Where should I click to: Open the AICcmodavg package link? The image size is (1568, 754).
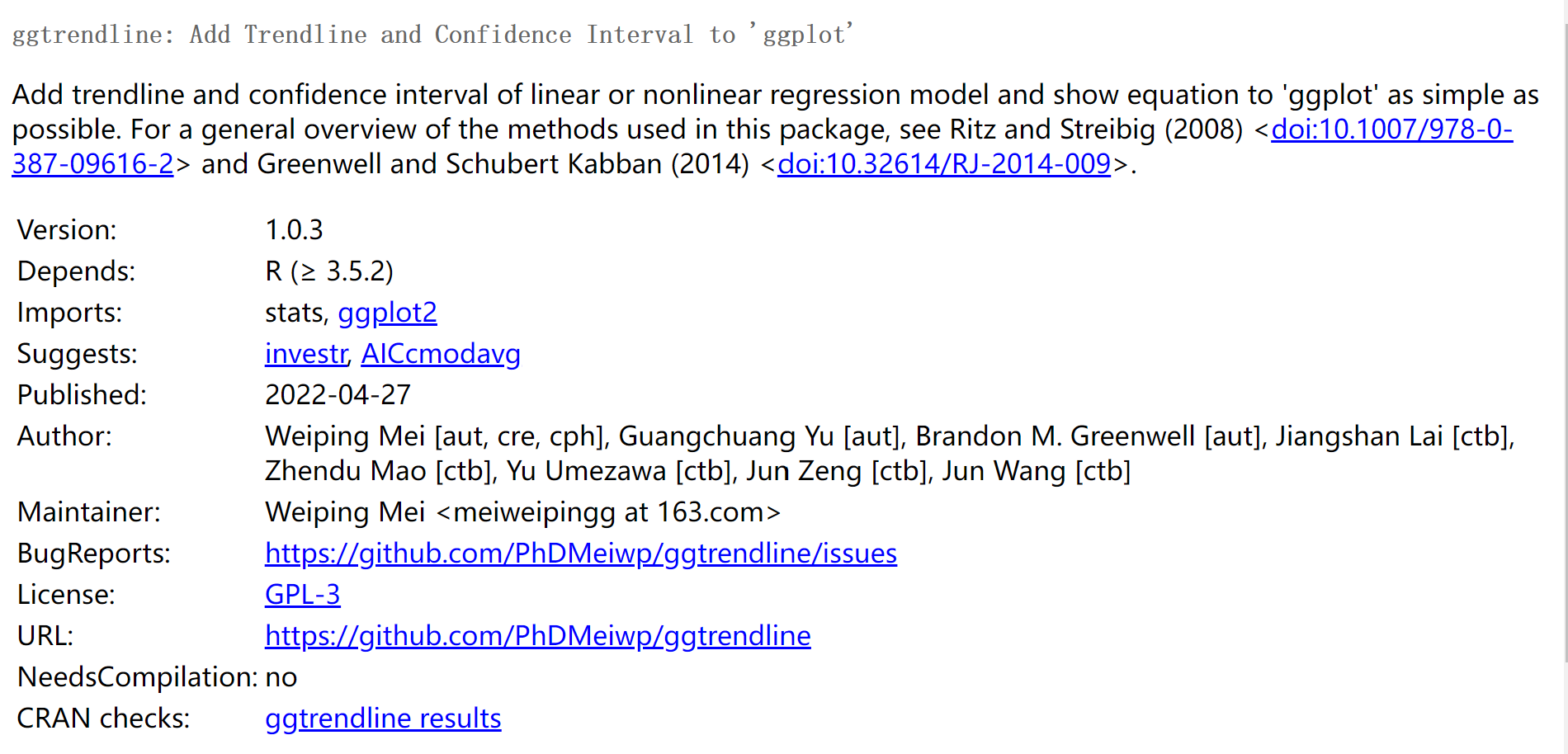point(441,354)
